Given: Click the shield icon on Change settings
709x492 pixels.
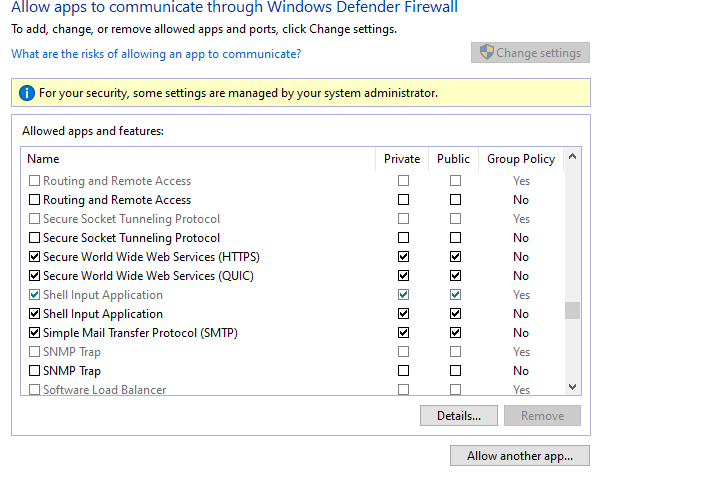Looking at the screenshot, I should click(x=487, y=53).
